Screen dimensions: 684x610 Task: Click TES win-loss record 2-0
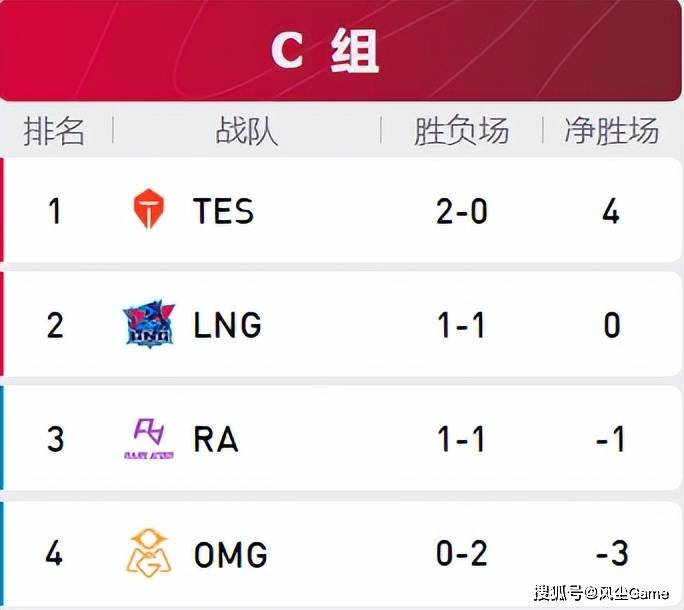[462, 211]
